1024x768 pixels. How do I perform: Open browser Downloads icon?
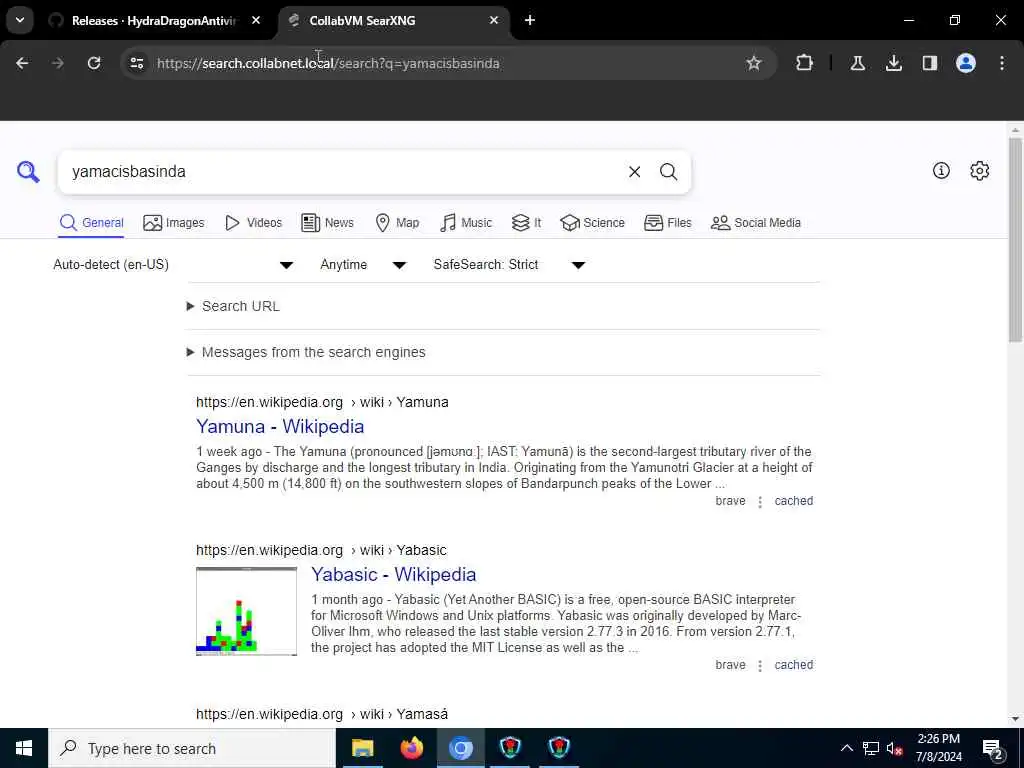(894, 63)
